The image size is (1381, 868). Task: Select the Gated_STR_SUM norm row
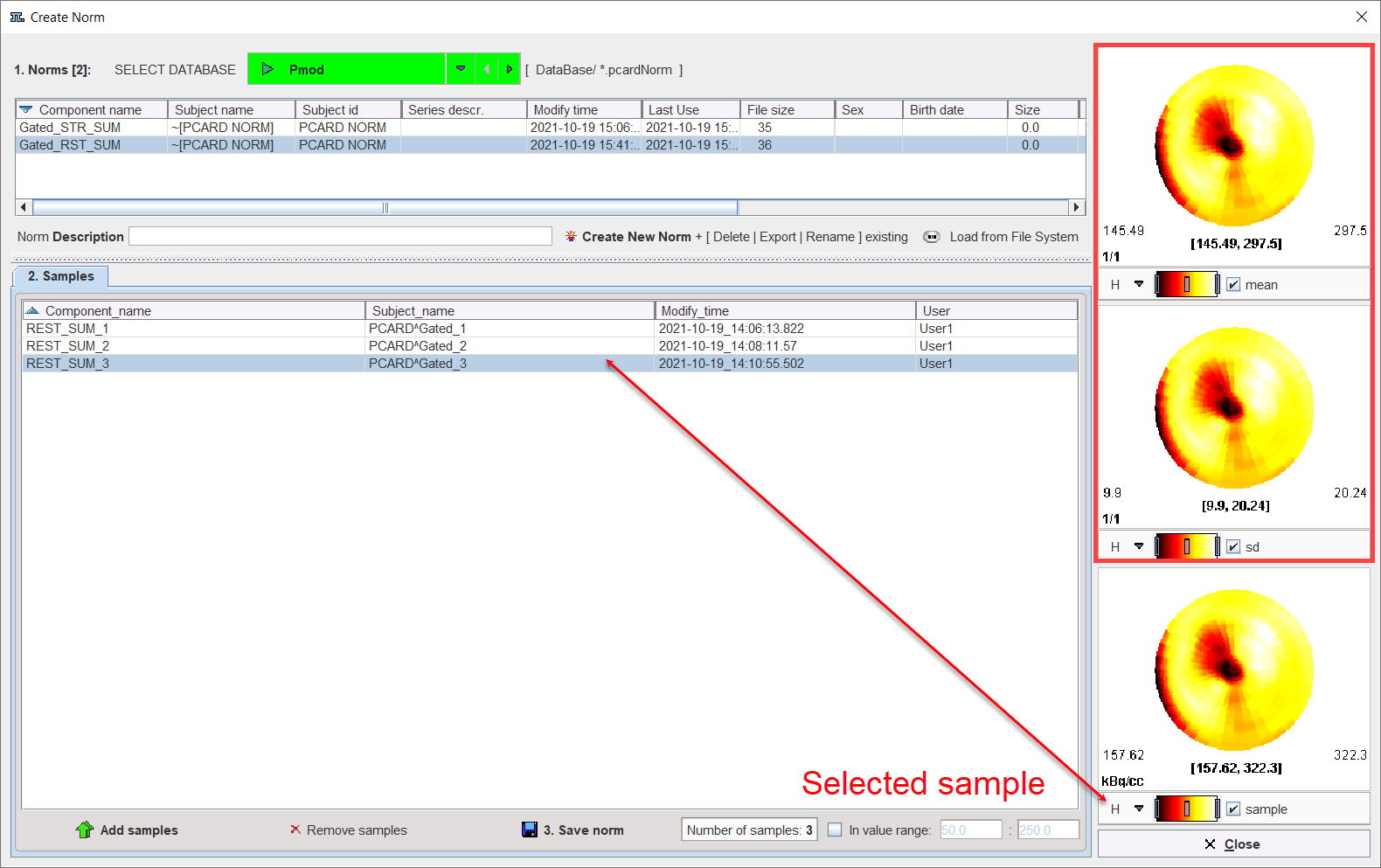[550, 128]
